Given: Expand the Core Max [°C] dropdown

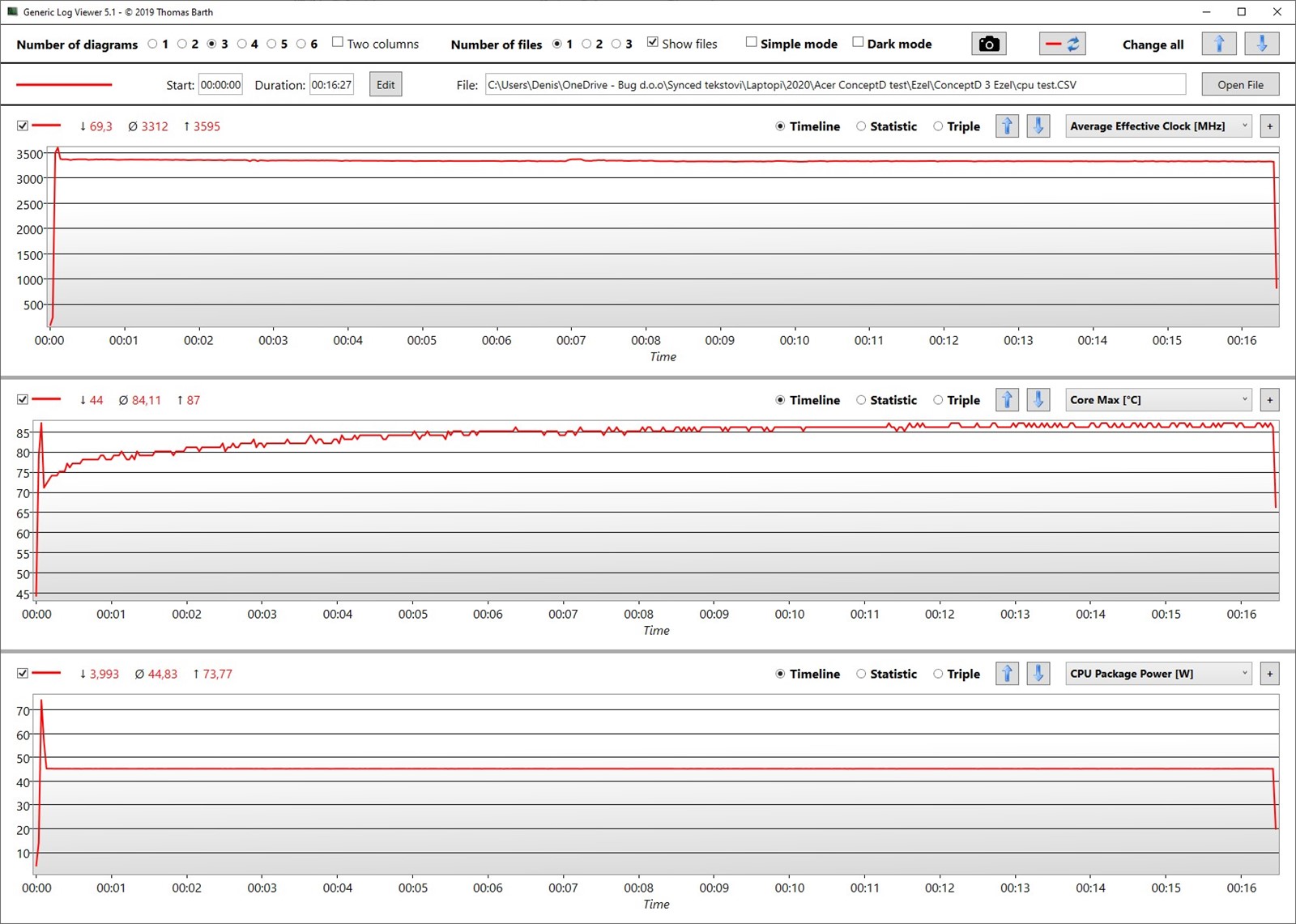Looking at the screenshot, I should click(x=1158, y=400).
